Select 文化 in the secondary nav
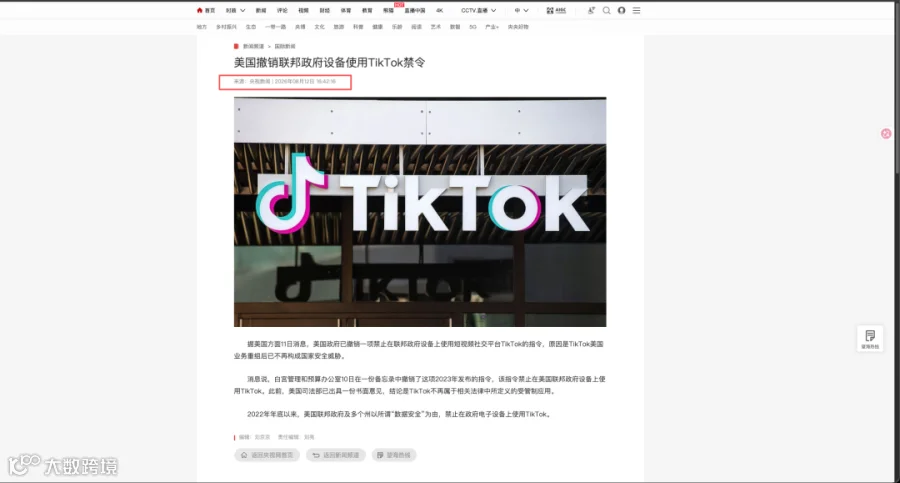900x483 pixels. 320,27
